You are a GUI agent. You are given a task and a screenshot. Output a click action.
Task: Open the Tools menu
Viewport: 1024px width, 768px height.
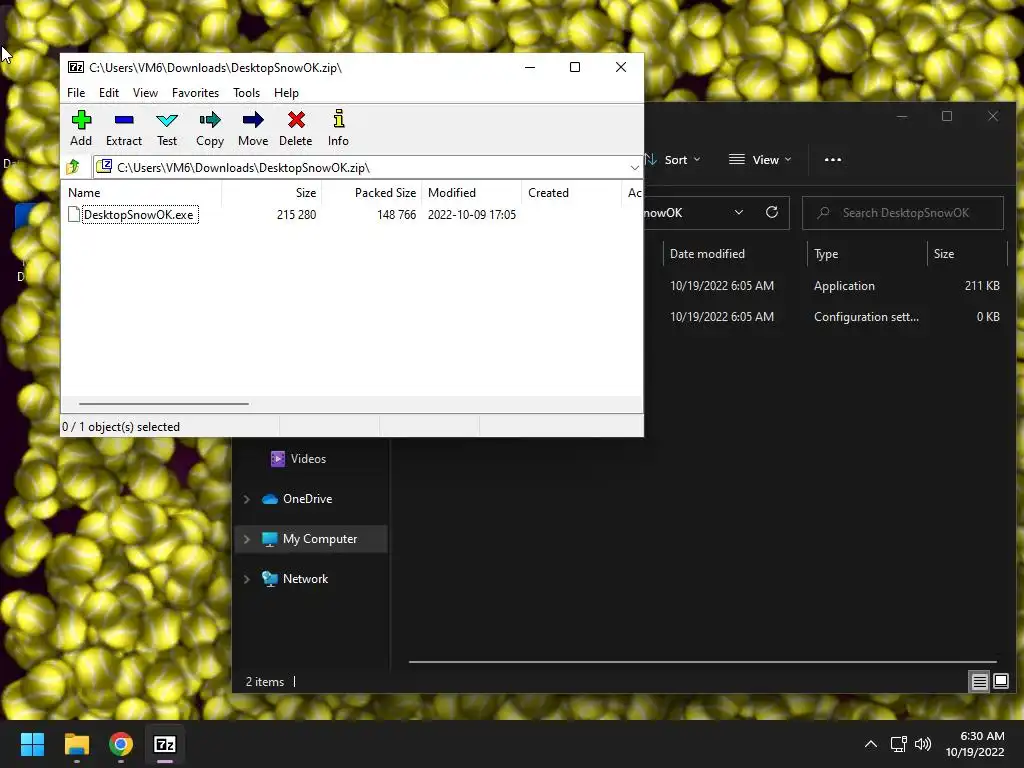coord(246,93)
